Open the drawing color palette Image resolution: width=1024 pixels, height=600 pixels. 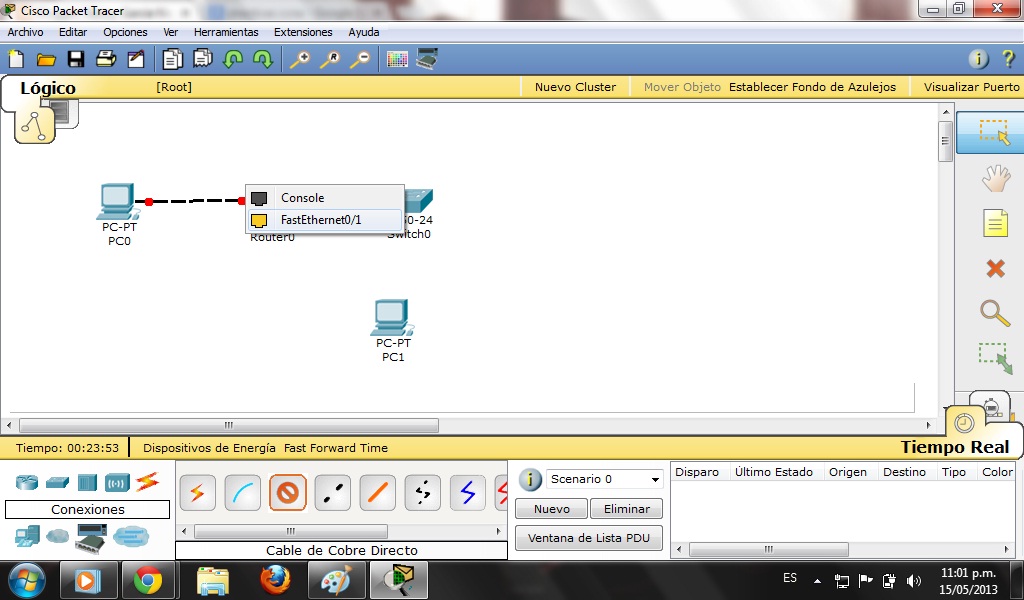[397, 59]
